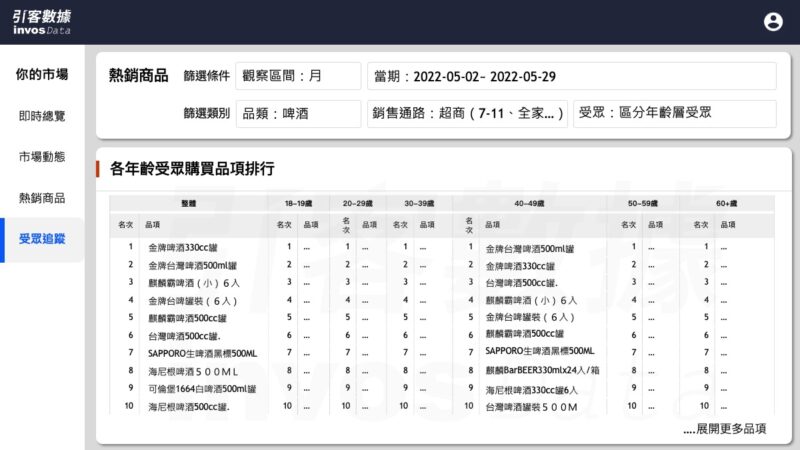The height and width of the screenshot is (450, 800).
Task: Click 麒麟BarBEER330mlx24入/箱 in 40–49歲 column
Action: (x=543, y=371)
